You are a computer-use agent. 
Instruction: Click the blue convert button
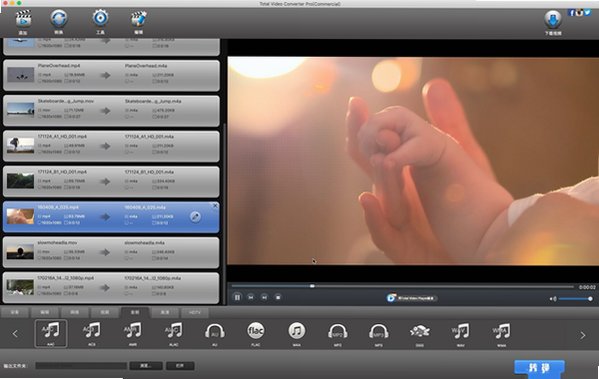[x=539, y=368]
